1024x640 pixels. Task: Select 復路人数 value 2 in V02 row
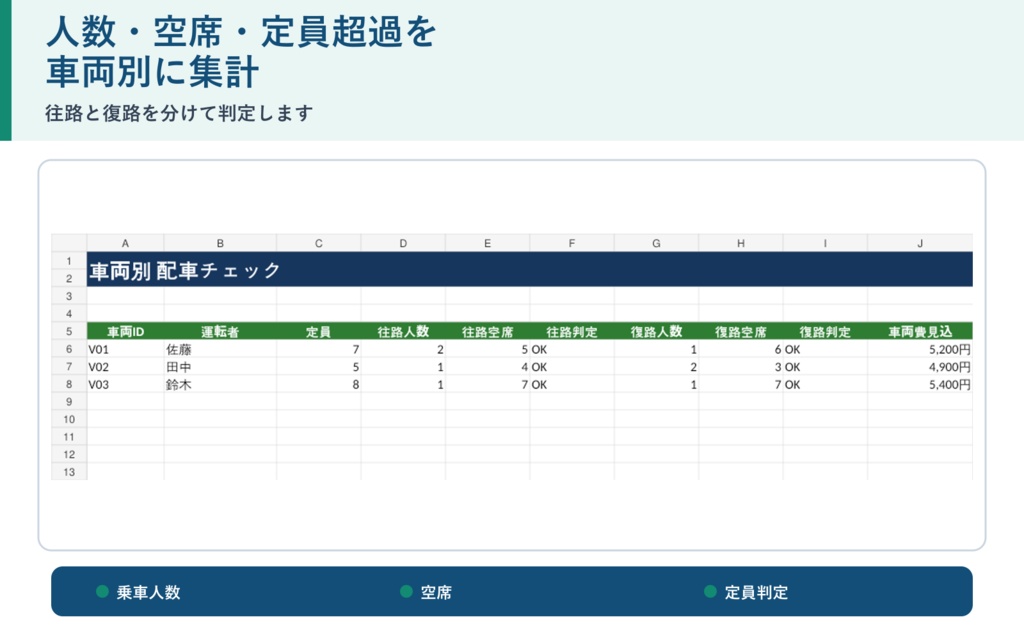[x=656, y=366]
